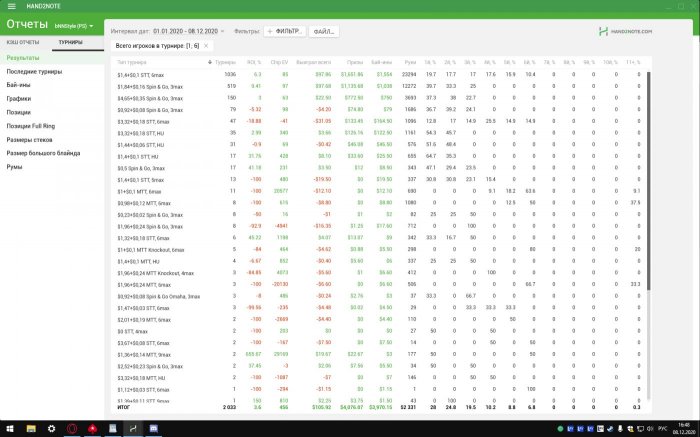Show the Графики report
This screenshot has height=437, width=700.
pyautogui.click(x=19, y=99)
